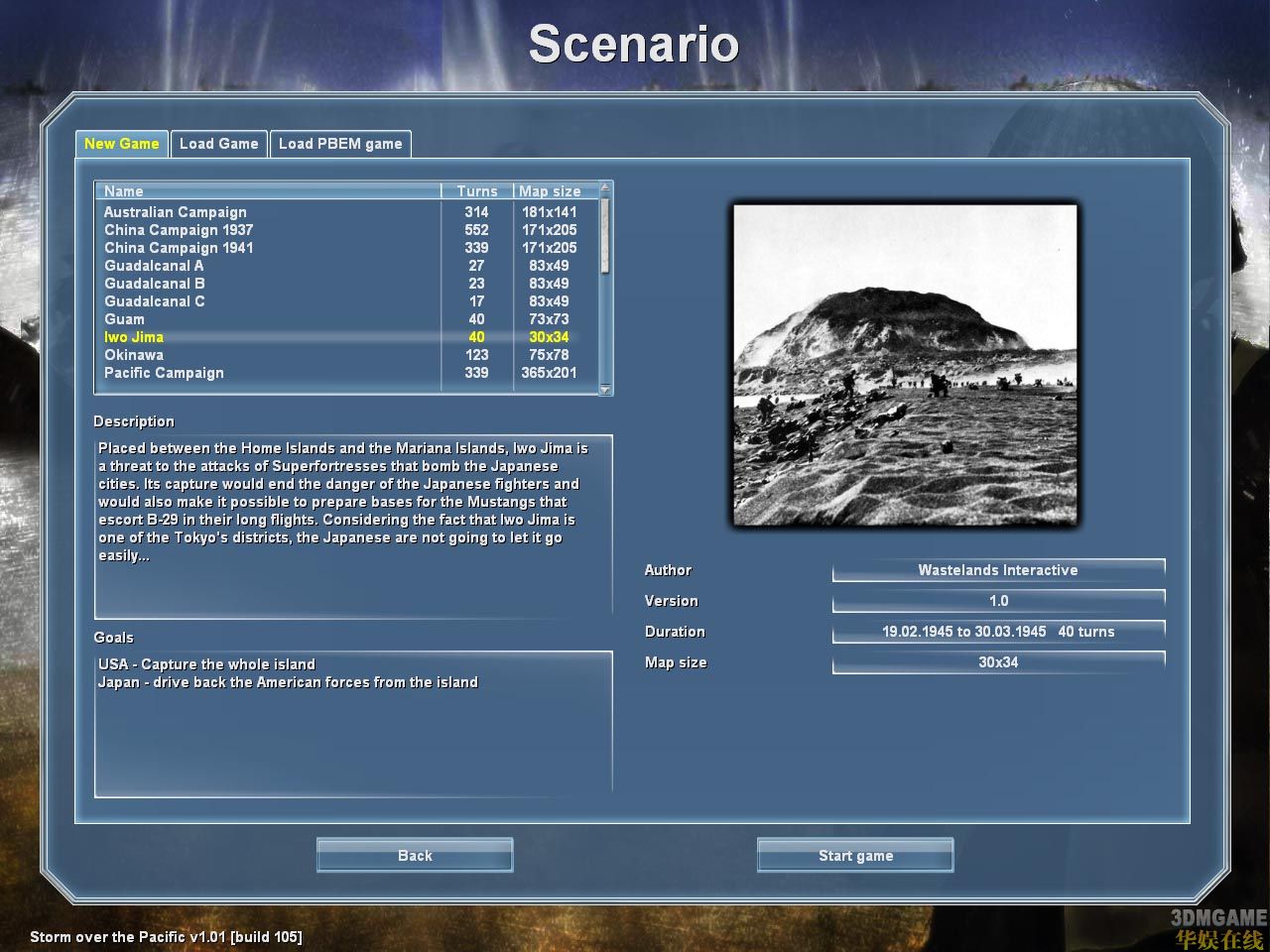Pick the Pacific Campaign scenario
Screen dimensions: 1270x952
[164, 373]
